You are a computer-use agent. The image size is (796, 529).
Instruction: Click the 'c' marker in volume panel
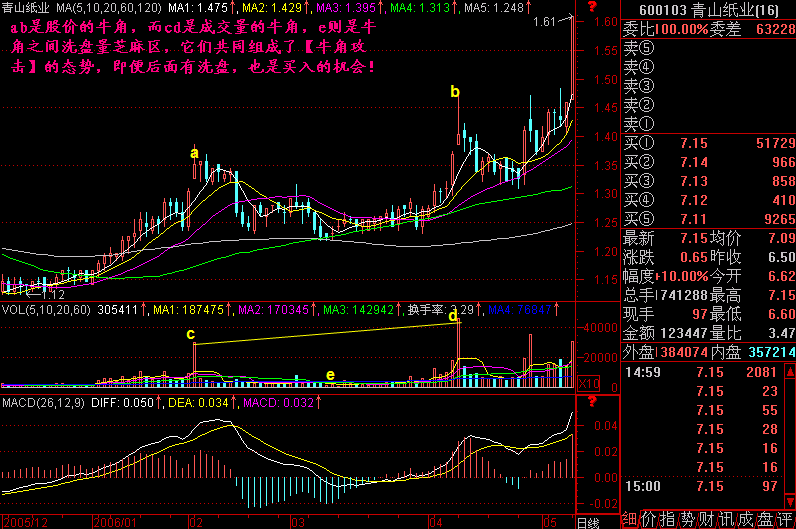(x=190, y=333)
